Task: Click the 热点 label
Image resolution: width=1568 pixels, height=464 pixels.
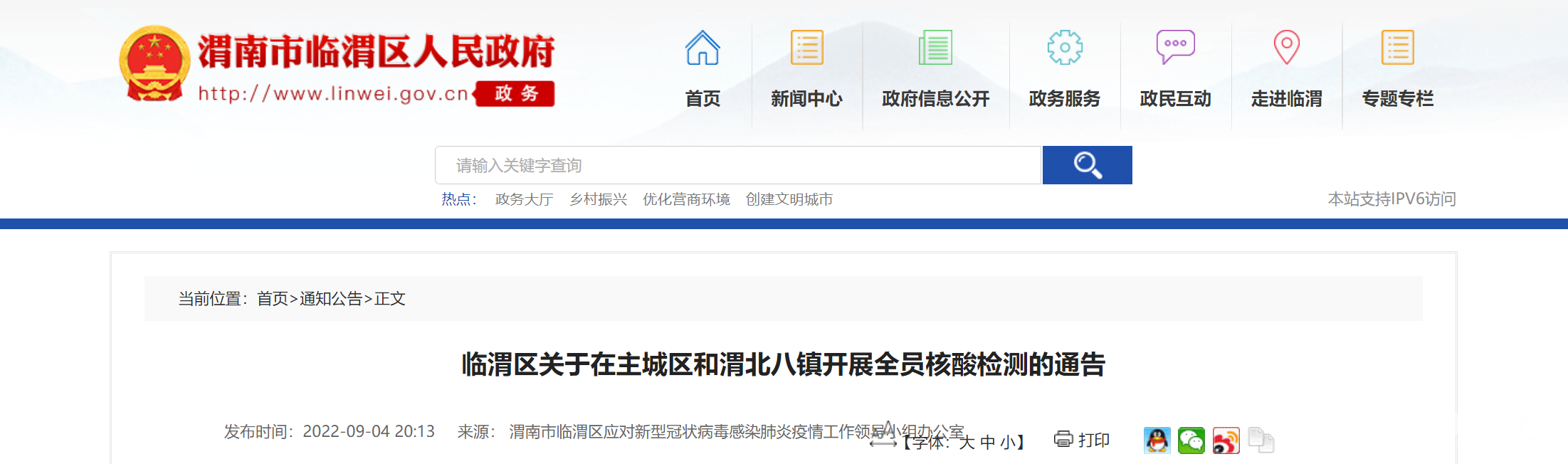Action: (x=459, y=199)
